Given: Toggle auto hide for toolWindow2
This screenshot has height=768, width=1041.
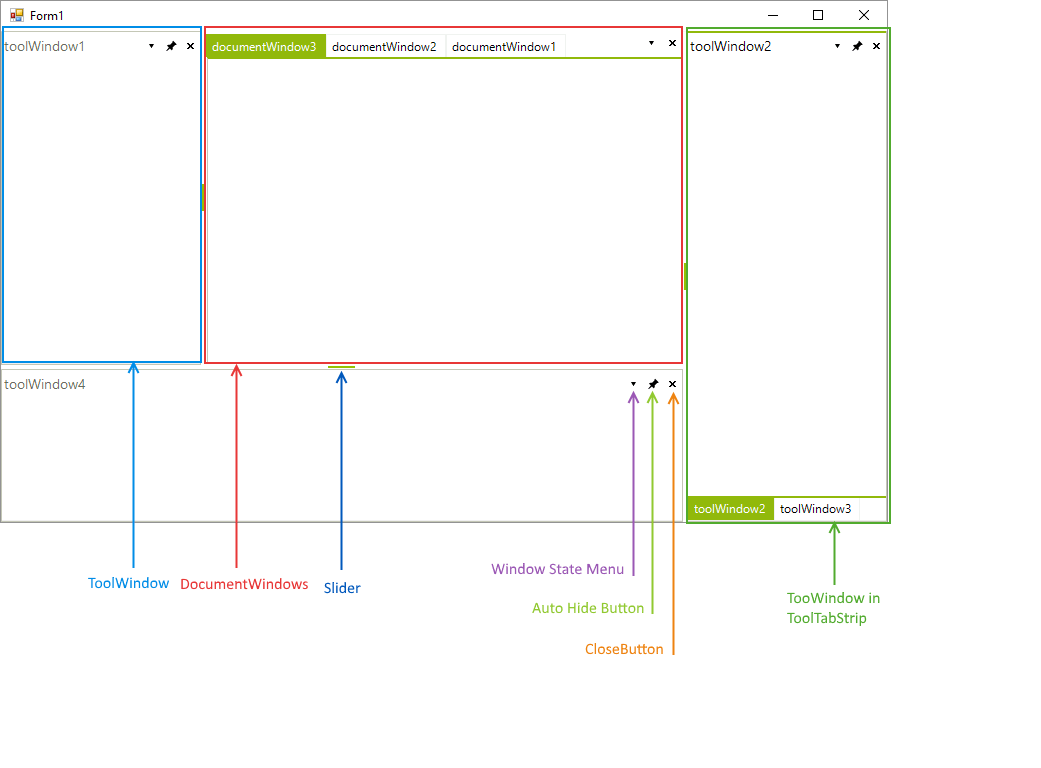Looking at the screenshot, I should point(857,45).
